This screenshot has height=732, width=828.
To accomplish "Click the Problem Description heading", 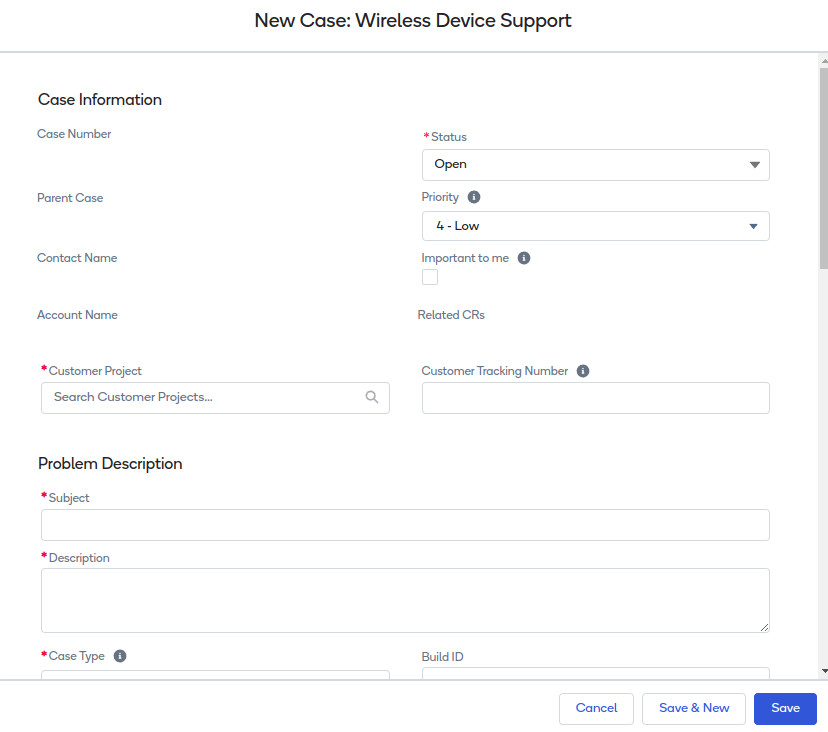I will [110, 463].
